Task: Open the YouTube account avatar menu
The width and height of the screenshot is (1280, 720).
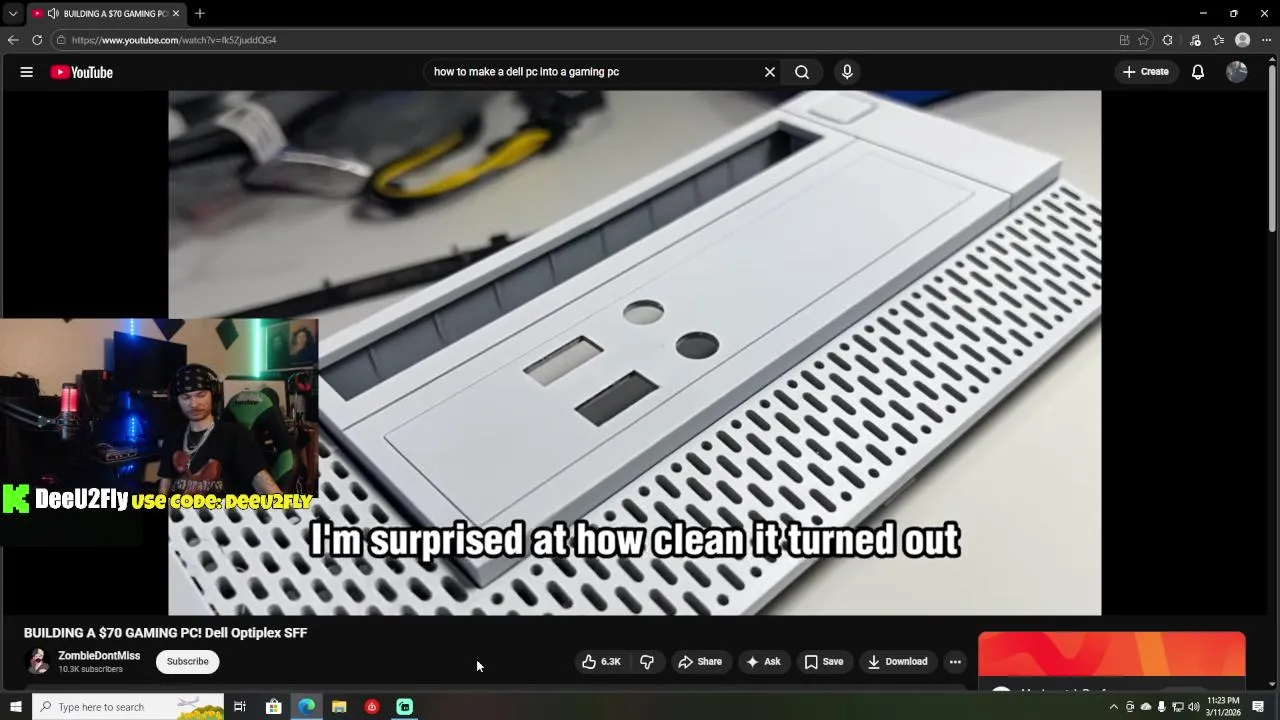Action: pos(1237,72)
